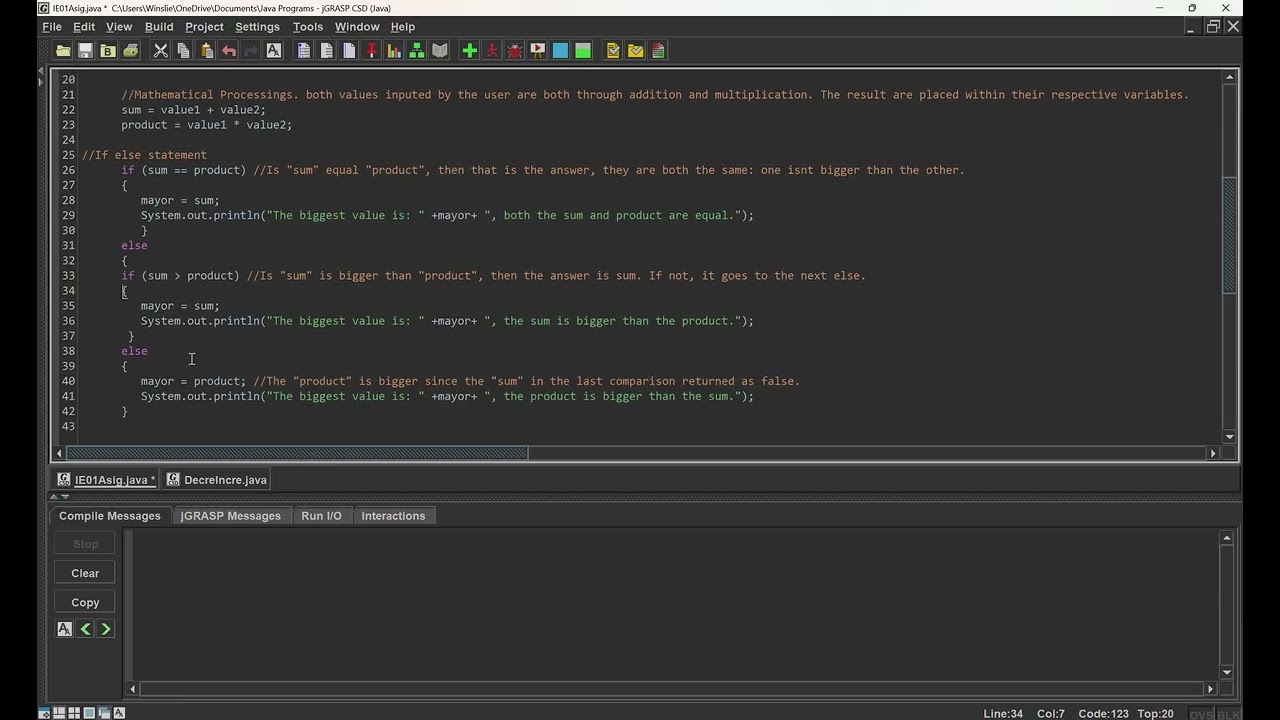Open the View menu

(x=119, y=27)
